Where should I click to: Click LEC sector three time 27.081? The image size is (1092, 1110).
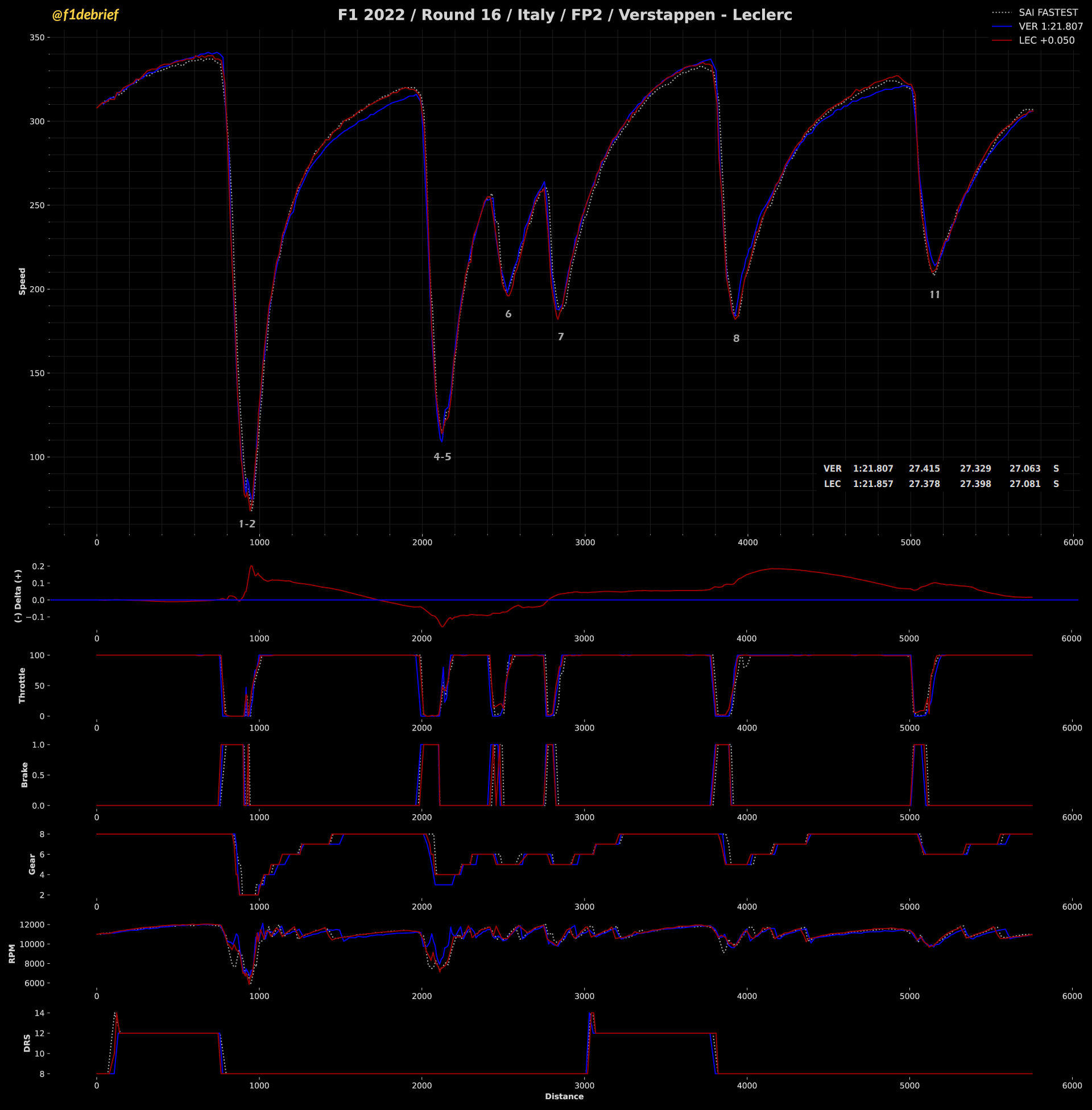pos(1025,484)
